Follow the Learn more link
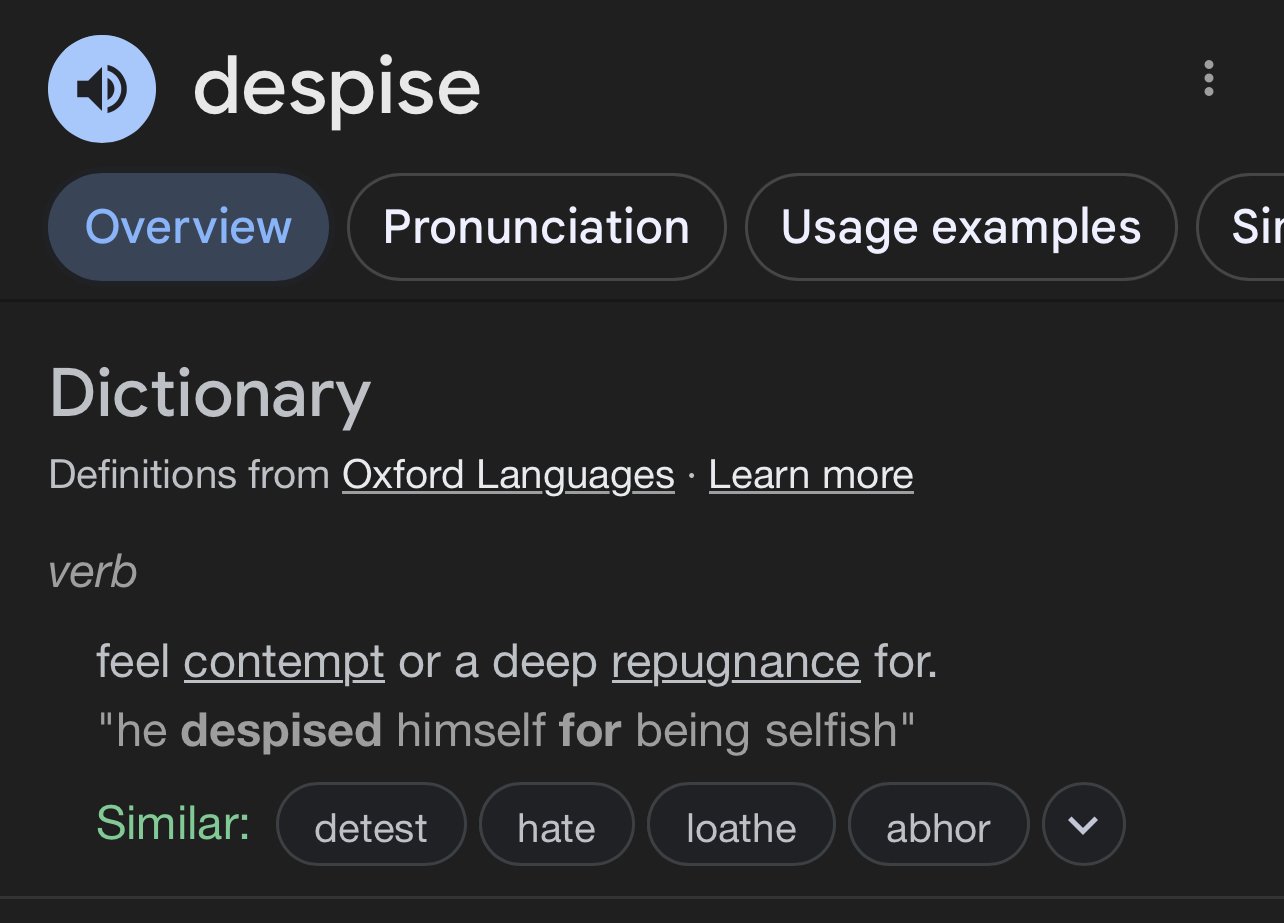The height and width of the screenshot is (923, 1284). click(811, 475)
